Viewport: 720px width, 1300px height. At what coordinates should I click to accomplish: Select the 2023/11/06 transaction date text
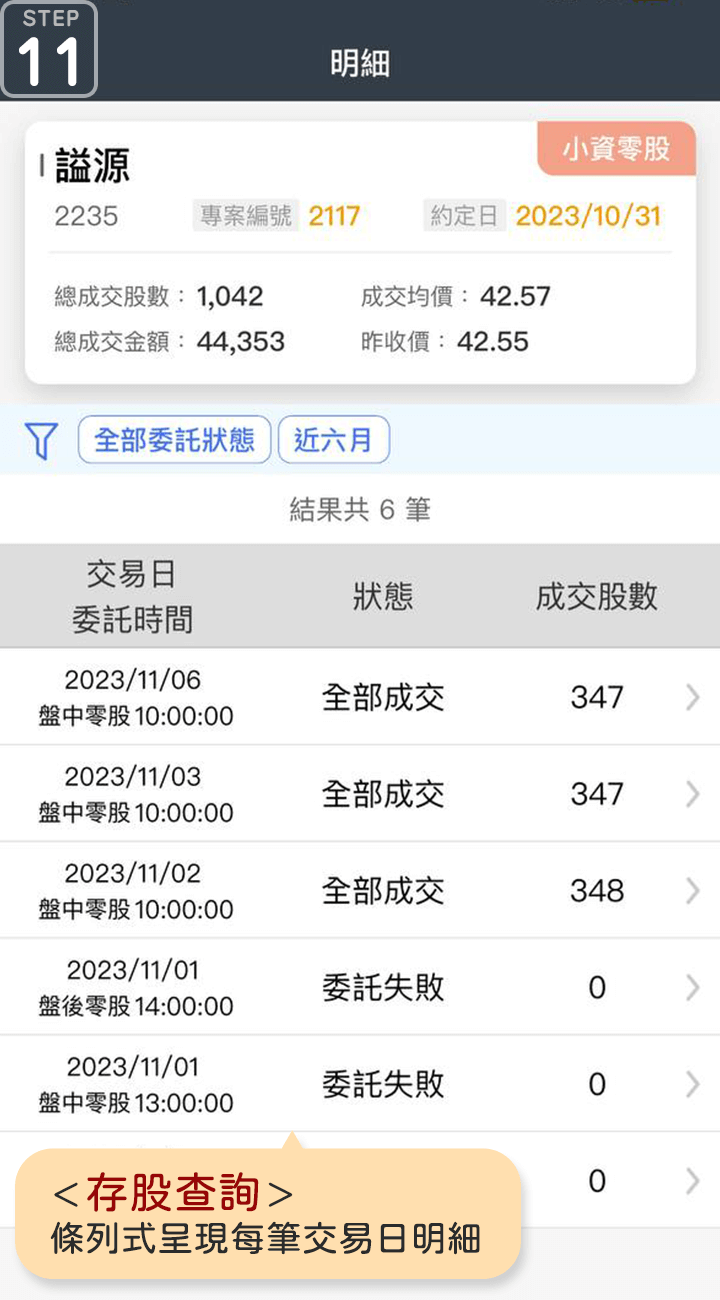133,680
